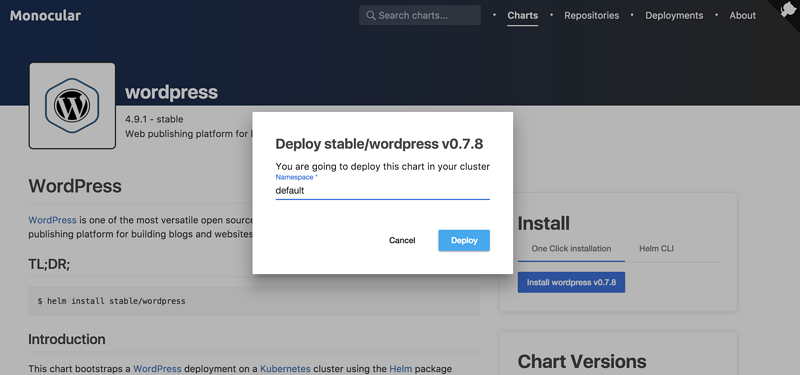Open the Charts nav item
Screen dimensions: 800x375
(522, 15)
